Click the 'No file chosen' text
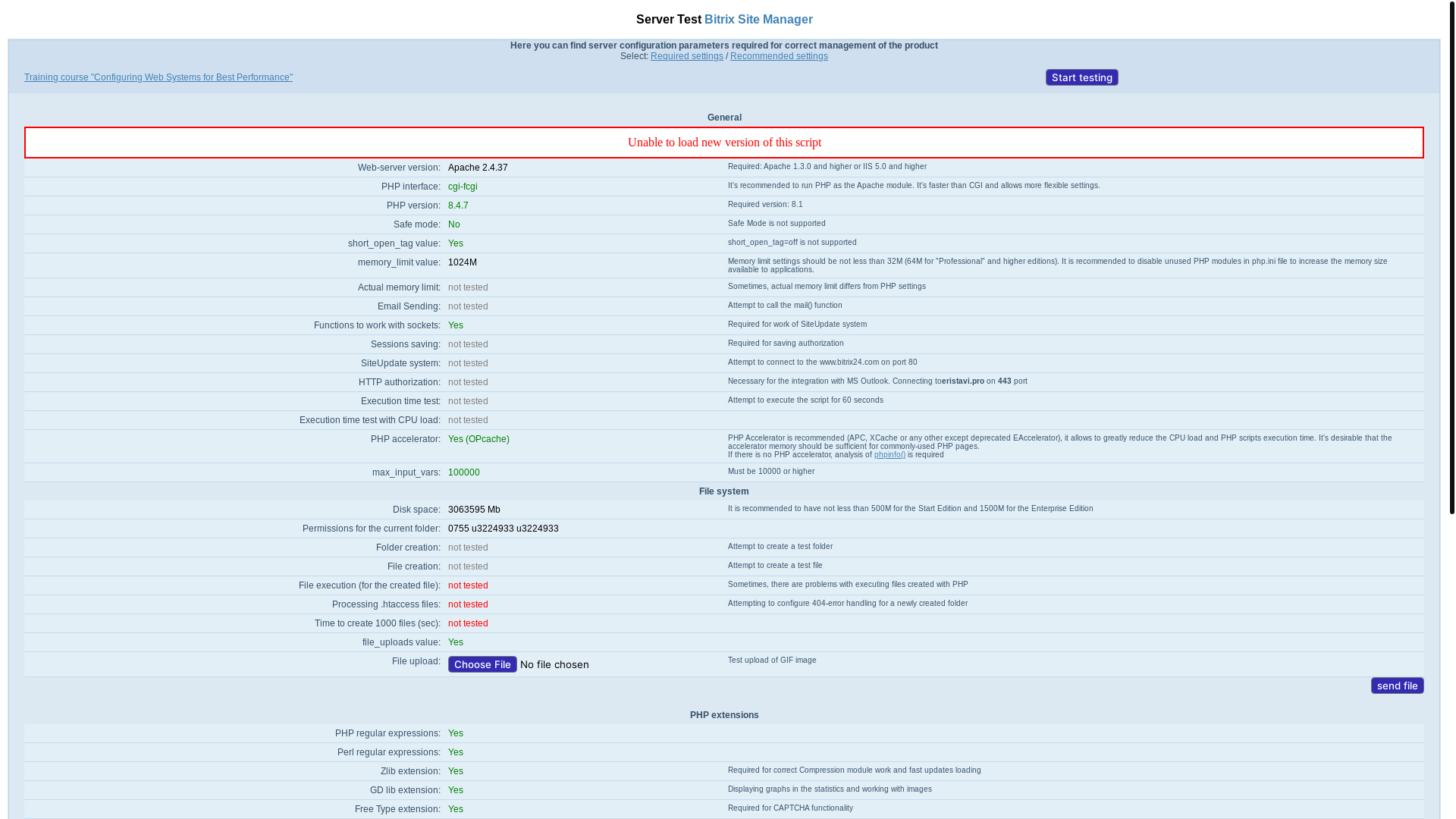Viewport: 1456px width, 819px height. [554, 664]
